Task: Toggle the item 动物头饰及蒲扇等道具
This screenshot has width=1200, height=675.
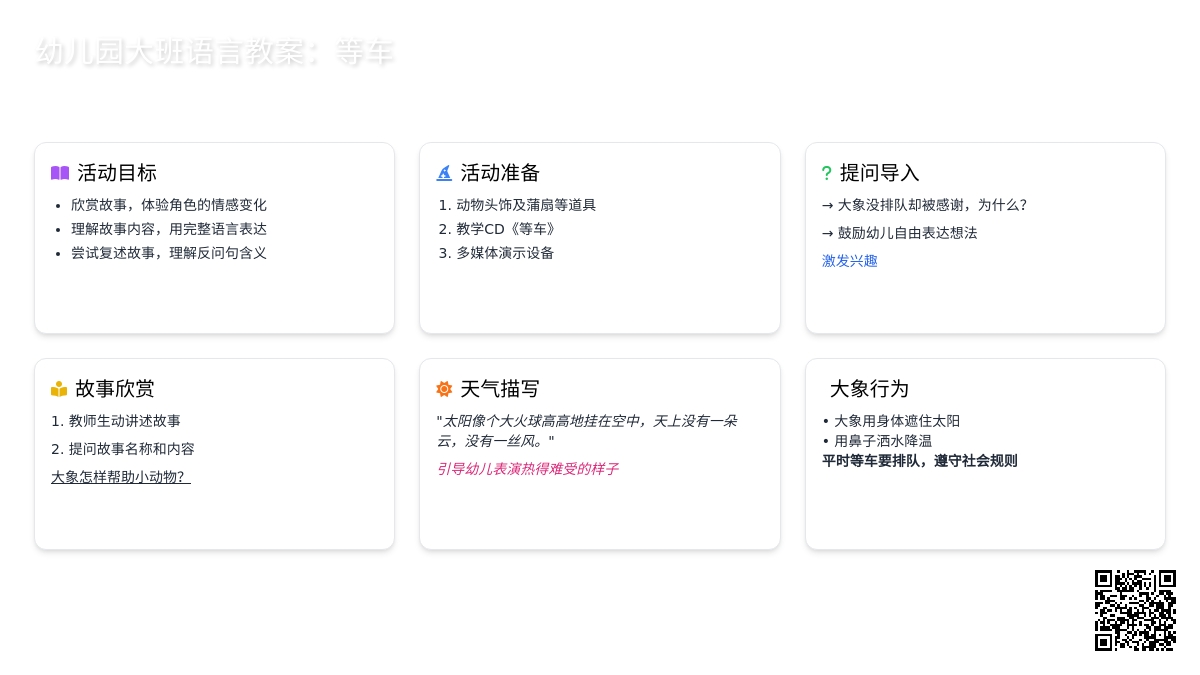Action: point(516,204)
